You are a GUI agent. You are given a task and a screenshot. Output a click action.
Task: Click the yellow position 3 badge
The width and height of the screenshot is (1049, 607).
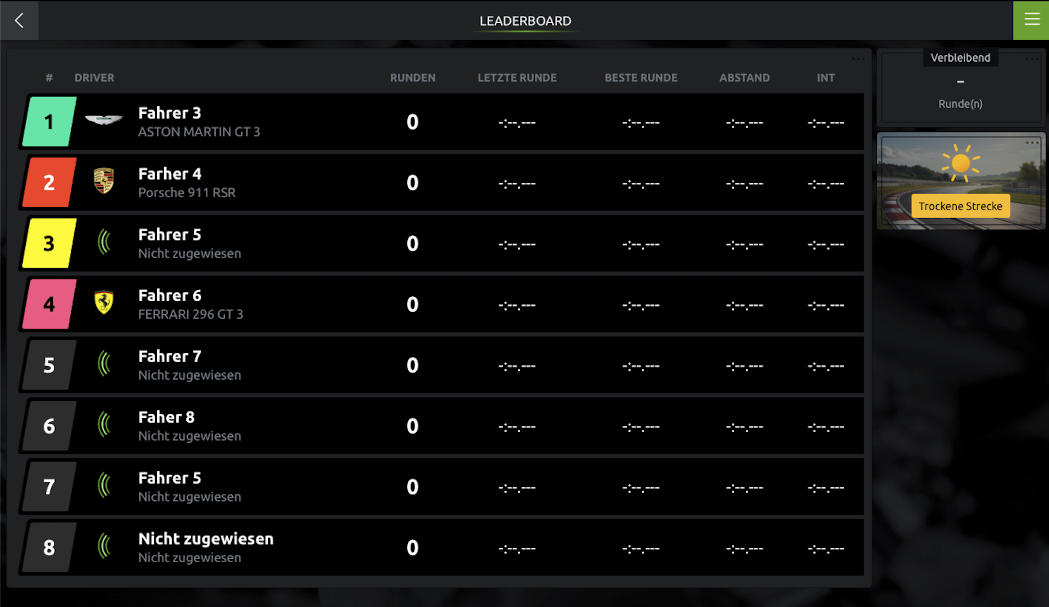click(49, 244)
